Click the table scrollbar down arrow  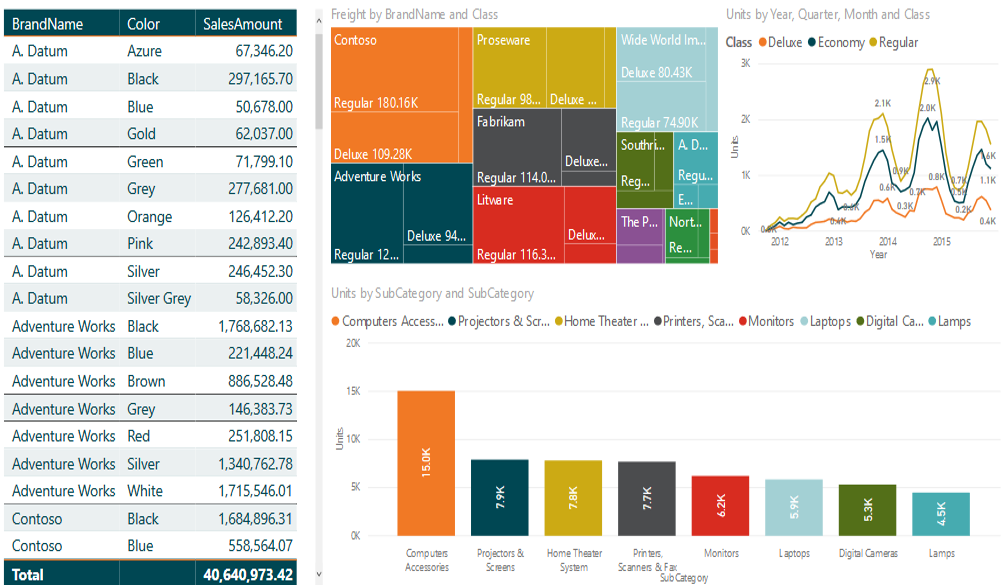pos(319,575)
